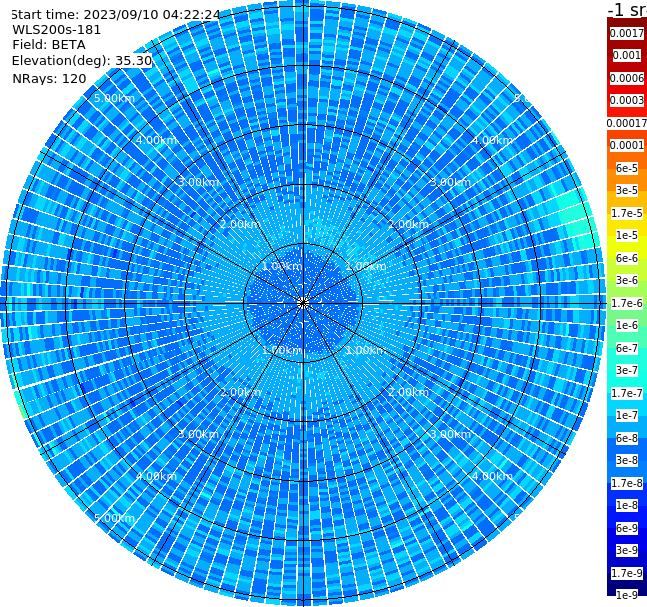647x607 pixels.
Task: Pick the 0.0003 colorbar label
Action: (x=627, y=100)
